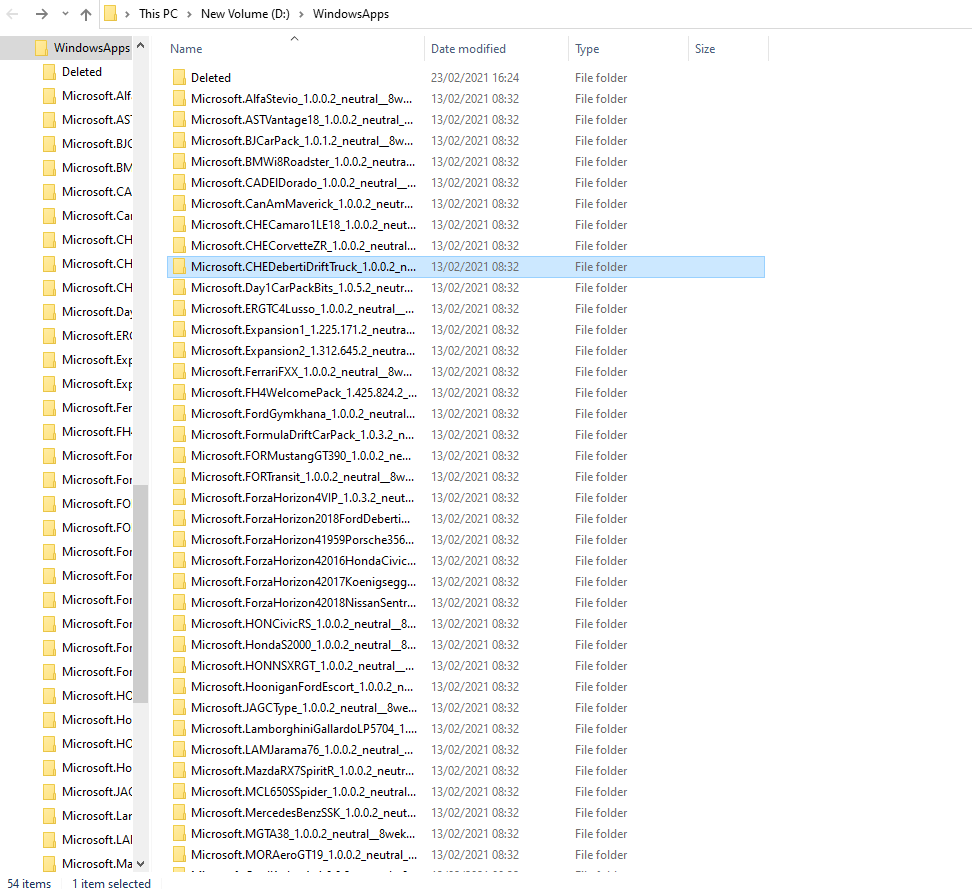
Task: Navigate to This PC breadcrumb
Action: (158, 14)
